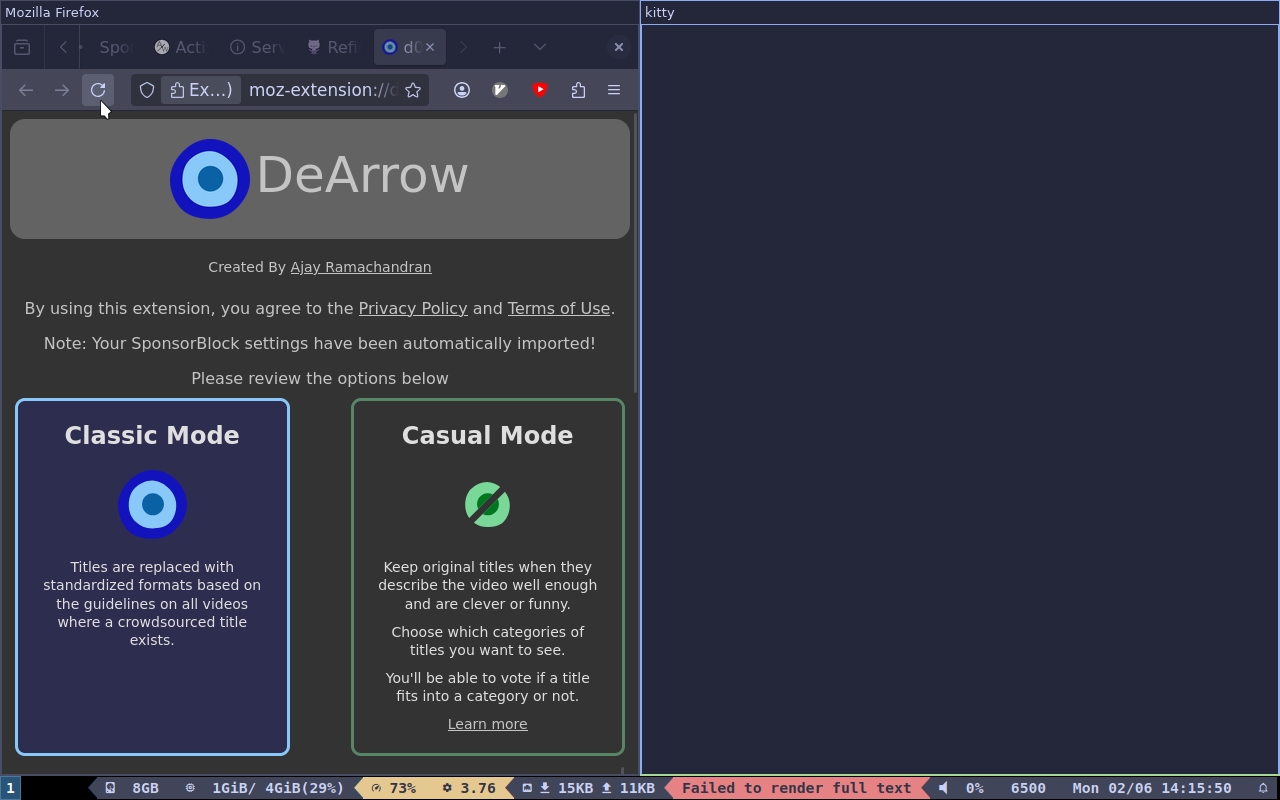Click Please review the options below
1280x800 pixels.
pos(320,378)
